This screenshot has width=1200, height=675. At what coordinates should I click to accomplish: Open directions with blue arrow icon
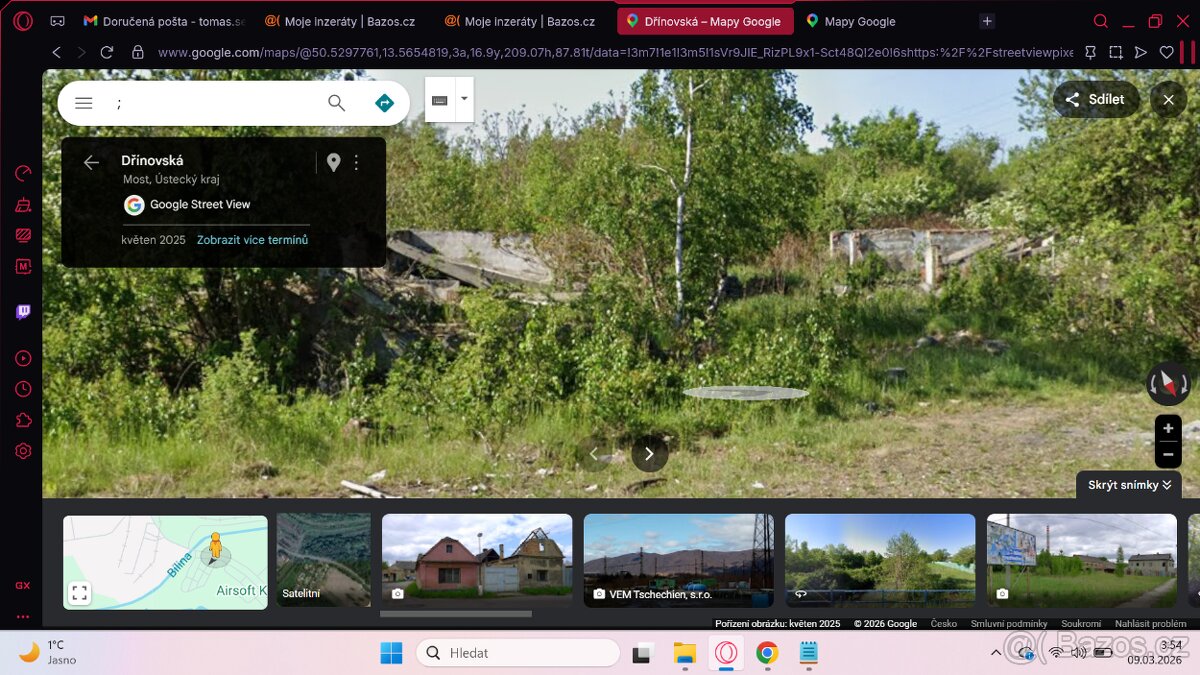384,103
